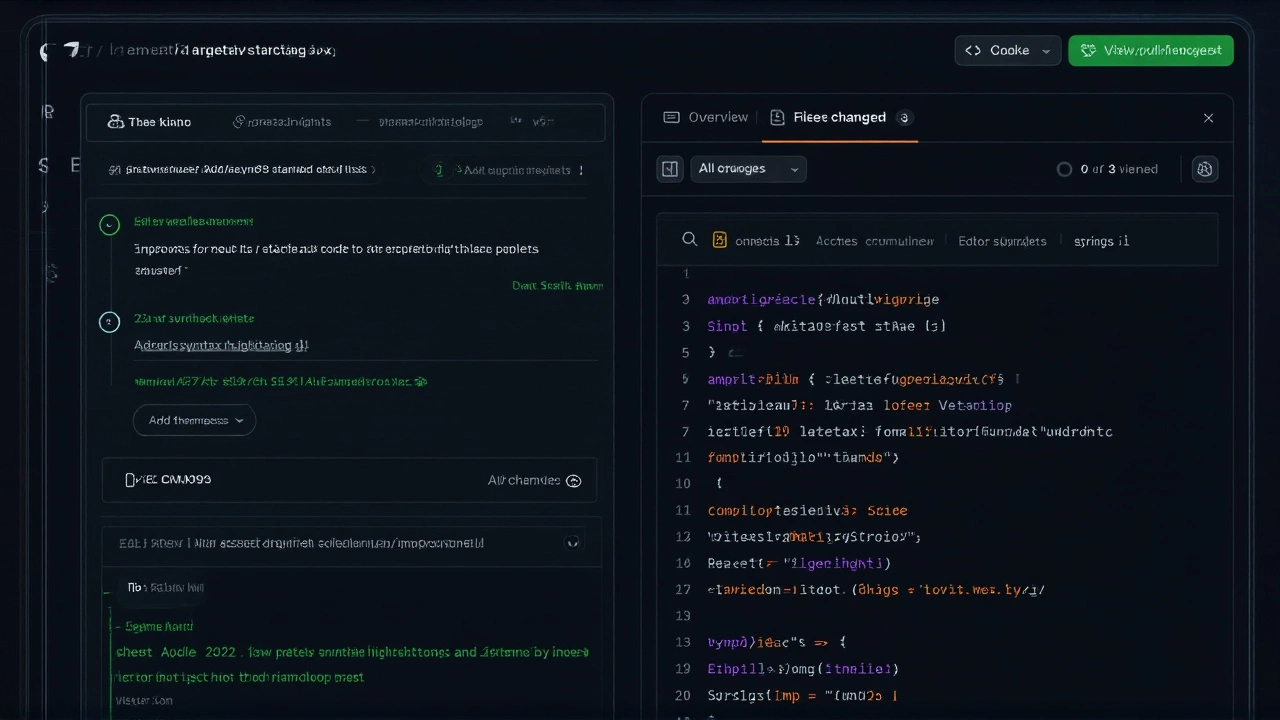Click inside the file search input field
The height and width of the screenshot is (720, 1280).
click(950, 240)
